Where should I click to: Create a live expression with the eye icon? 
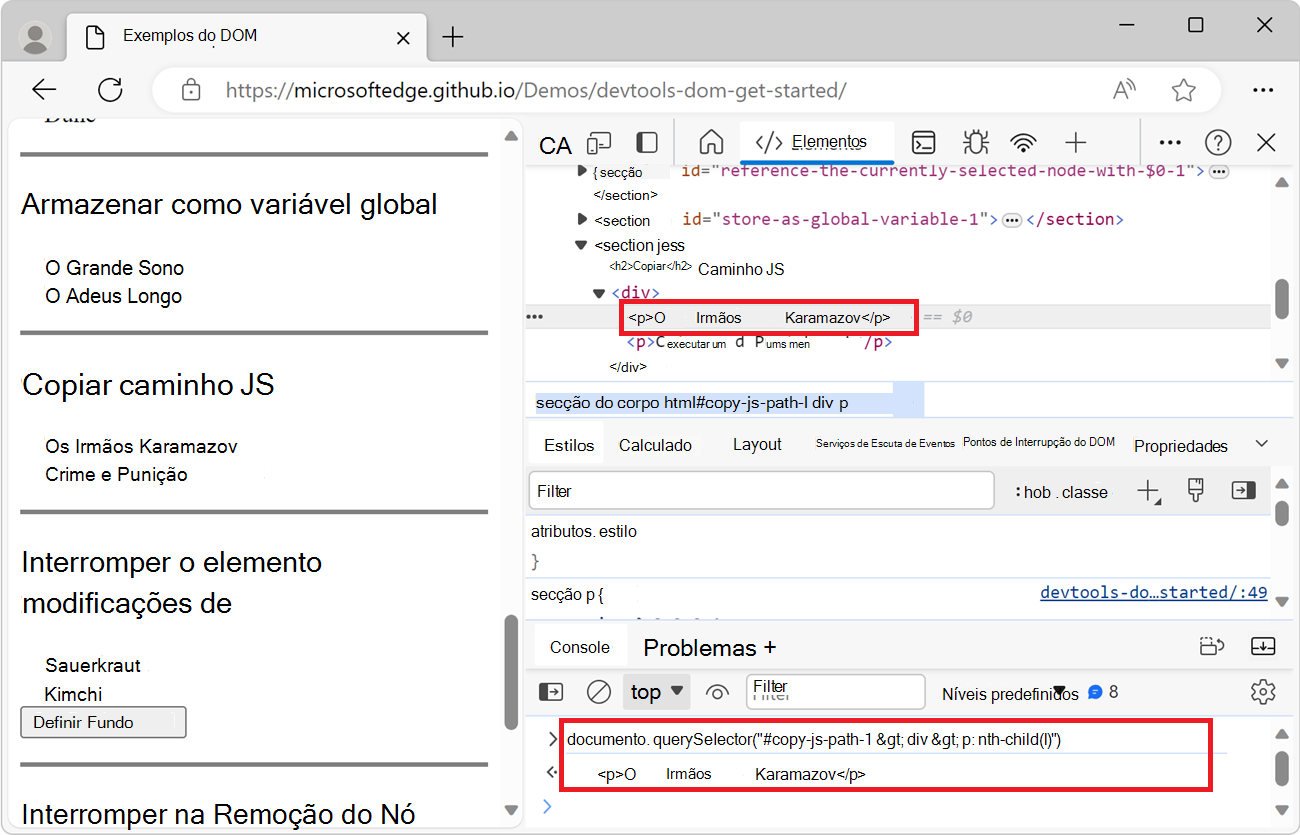click(x=717, y=691)
